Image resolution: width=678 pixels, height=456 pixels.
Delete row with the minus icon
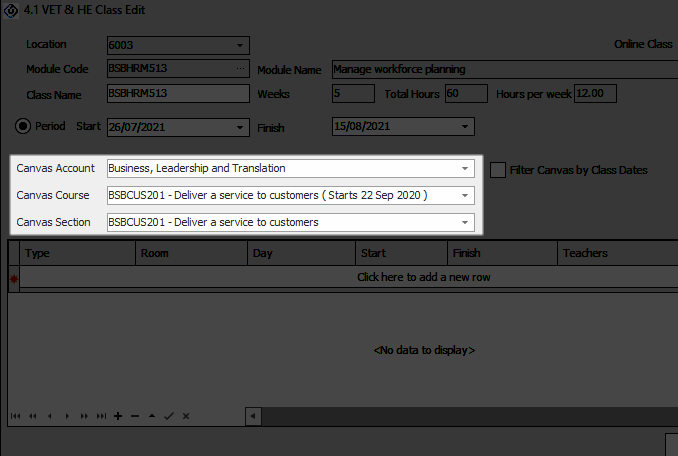[x=135, y=415]
